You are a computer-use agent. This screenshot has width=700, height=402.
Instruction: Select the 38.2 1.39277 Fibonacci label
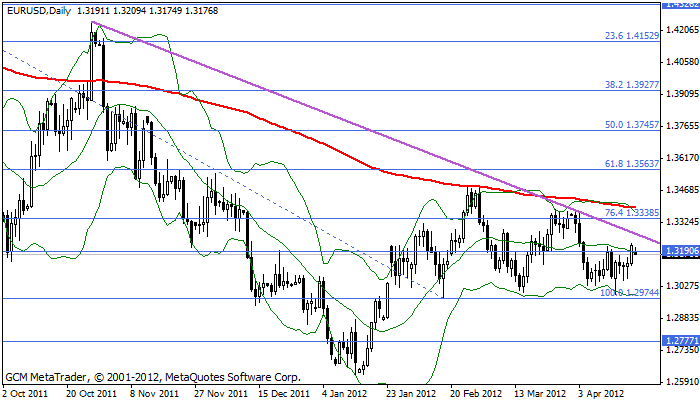tap(632, 84)
